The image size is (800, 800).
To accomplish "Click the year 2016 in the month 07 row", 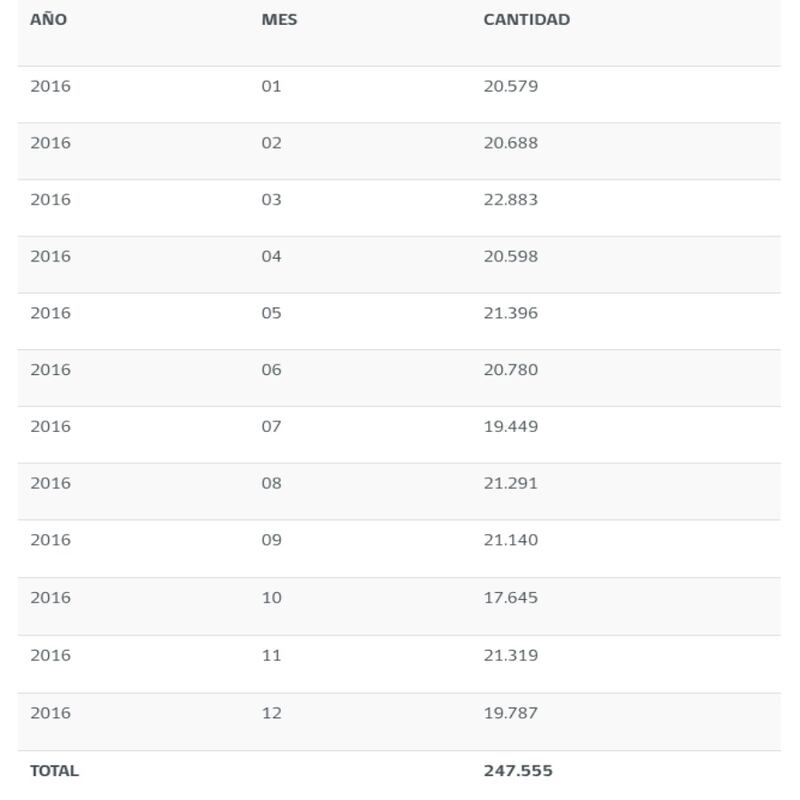I will tap(51, 426).
